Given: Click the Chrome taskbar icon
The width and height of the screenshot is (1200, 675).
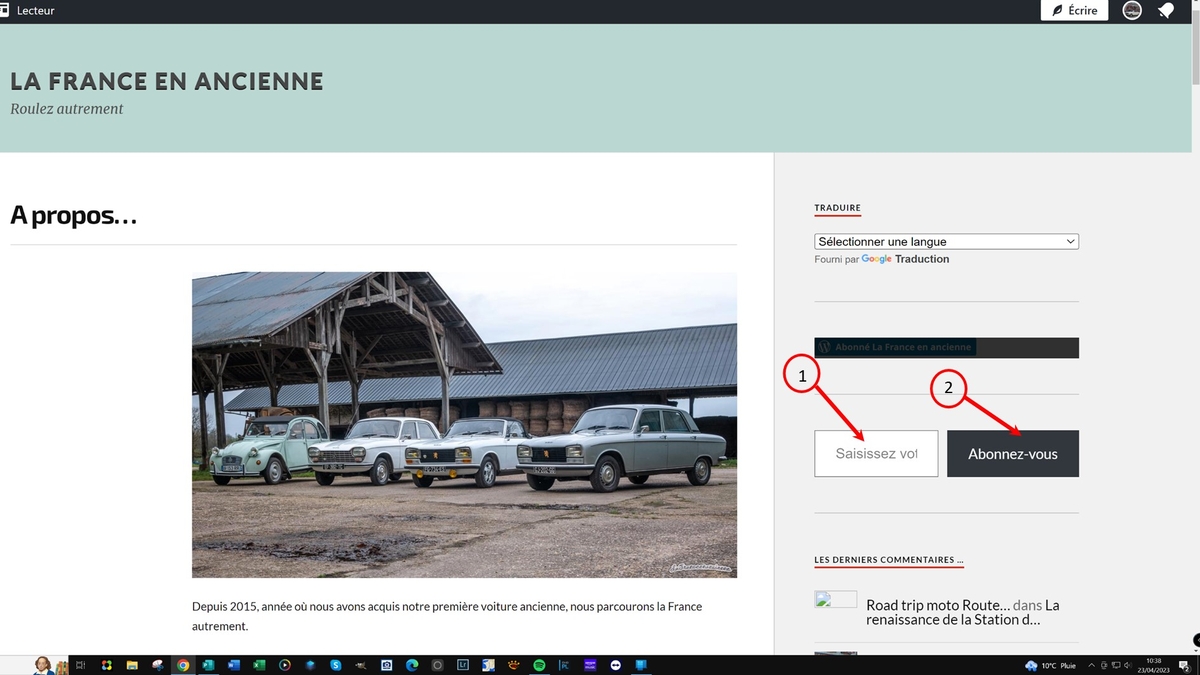Looking at the screenshot, I should point(183,665).
